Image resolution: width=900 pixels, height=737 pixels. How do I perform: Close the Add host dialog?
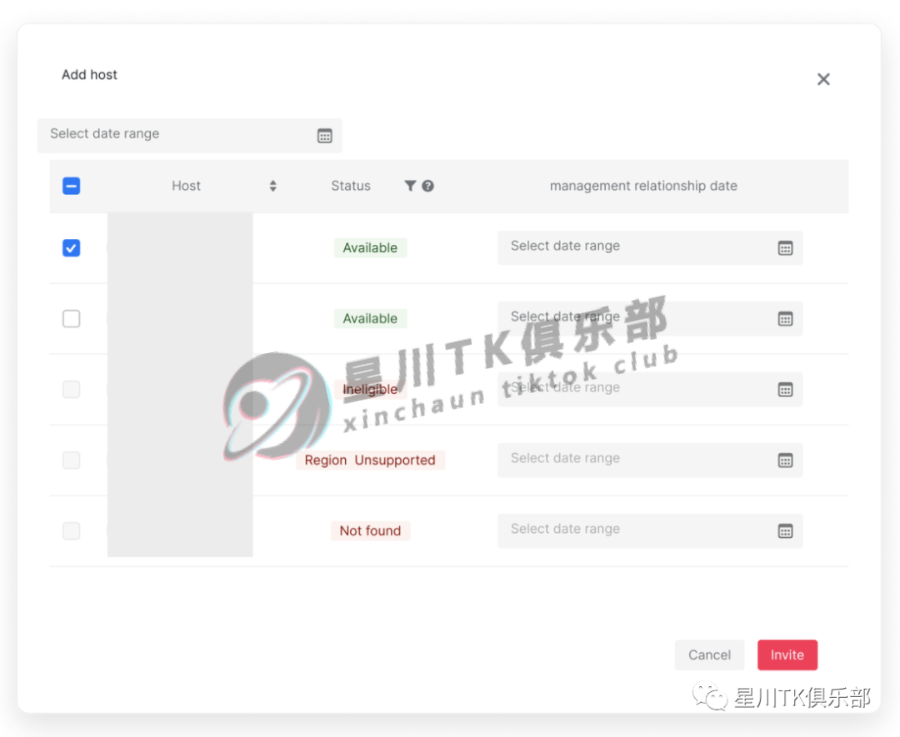pos(823,79)
